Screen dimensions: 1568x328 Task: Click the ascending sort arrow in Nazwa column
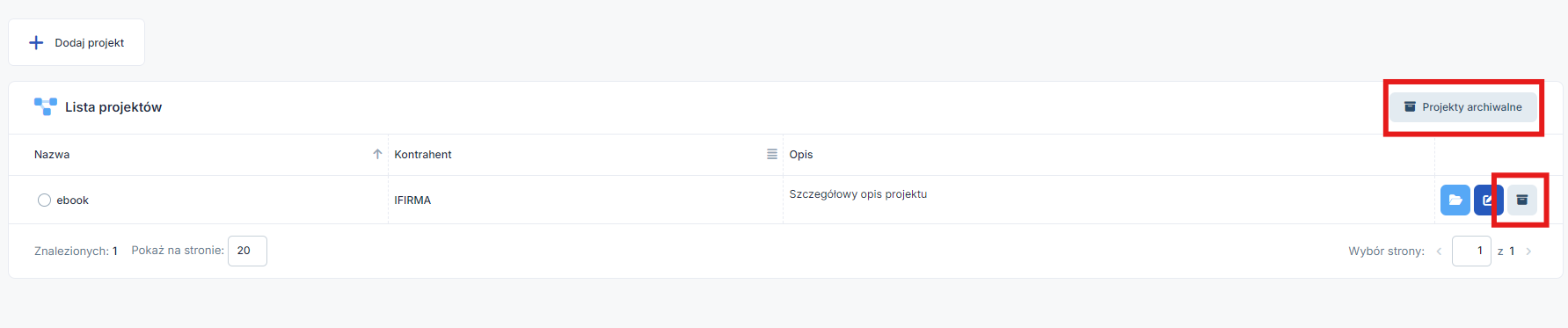(x=377, y=154)
